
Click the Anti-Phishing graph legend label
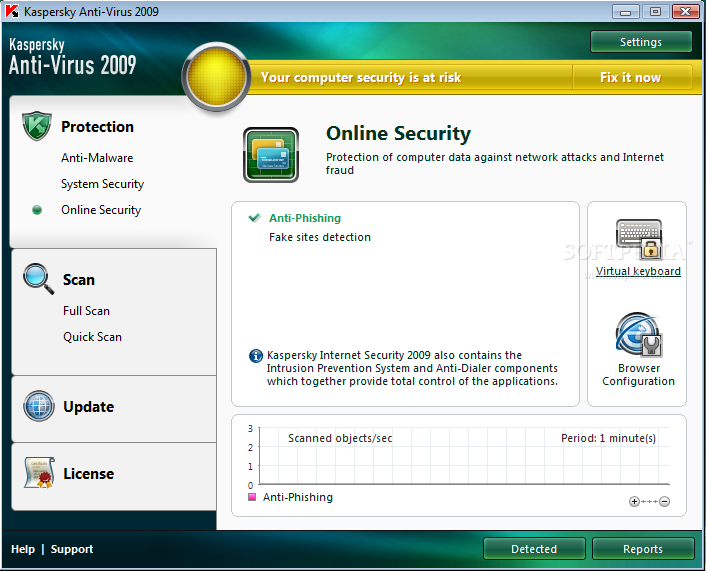(x=298, y=497)
